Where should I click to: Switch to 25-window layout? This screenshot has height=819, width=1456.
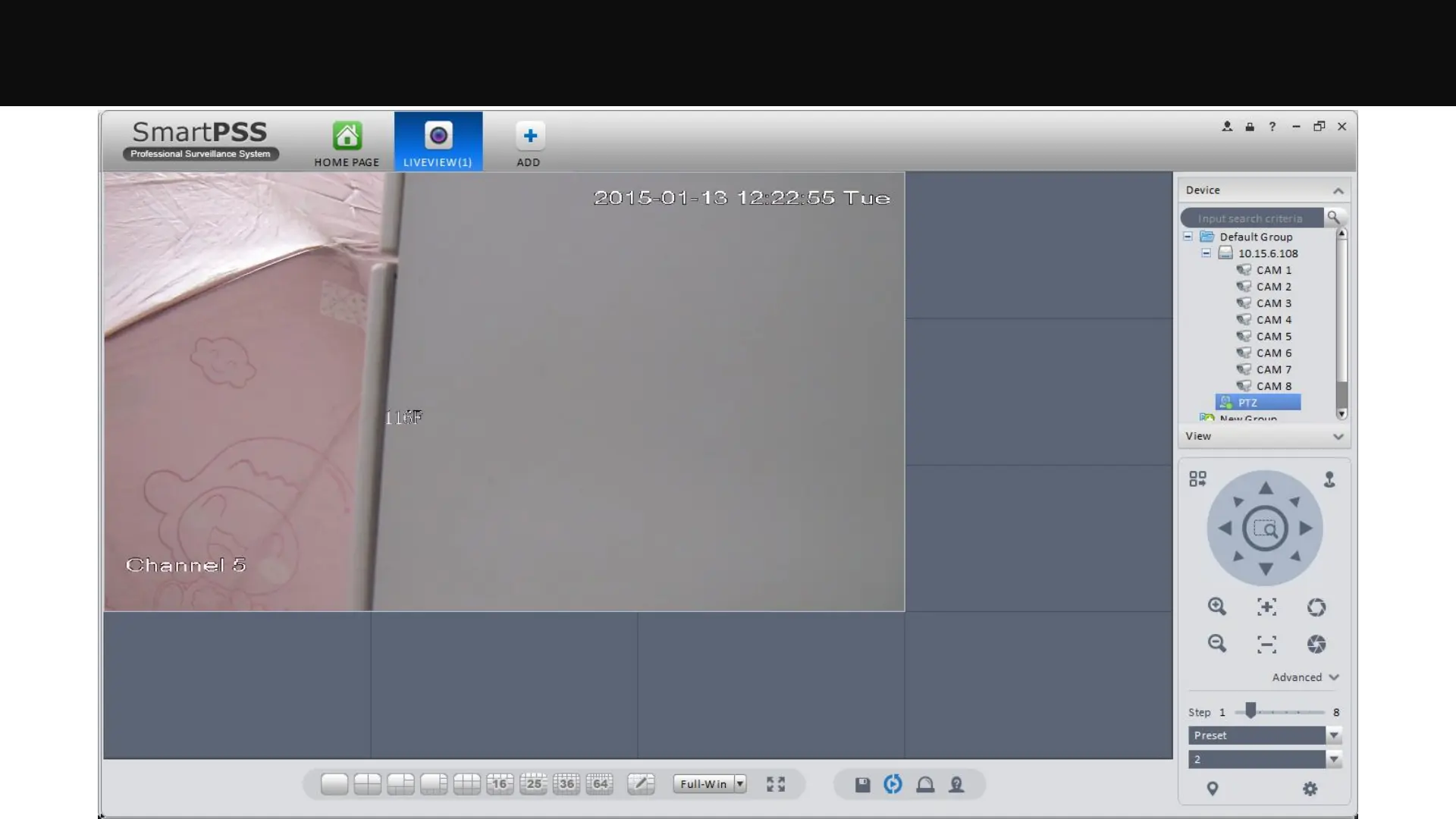click(x=533, y=784)
